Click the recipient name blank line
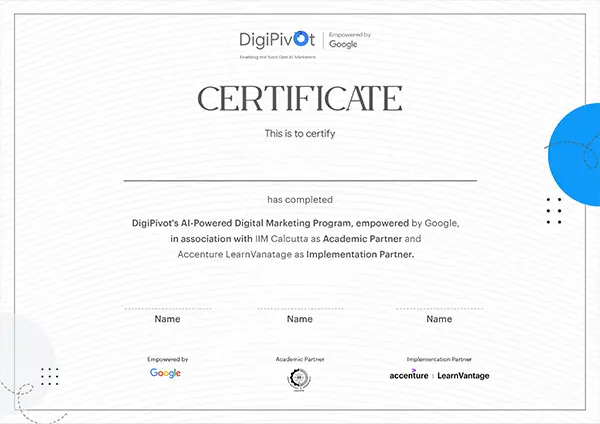The height and width of the screenshot is (424, 600). [x=300, y=180]
